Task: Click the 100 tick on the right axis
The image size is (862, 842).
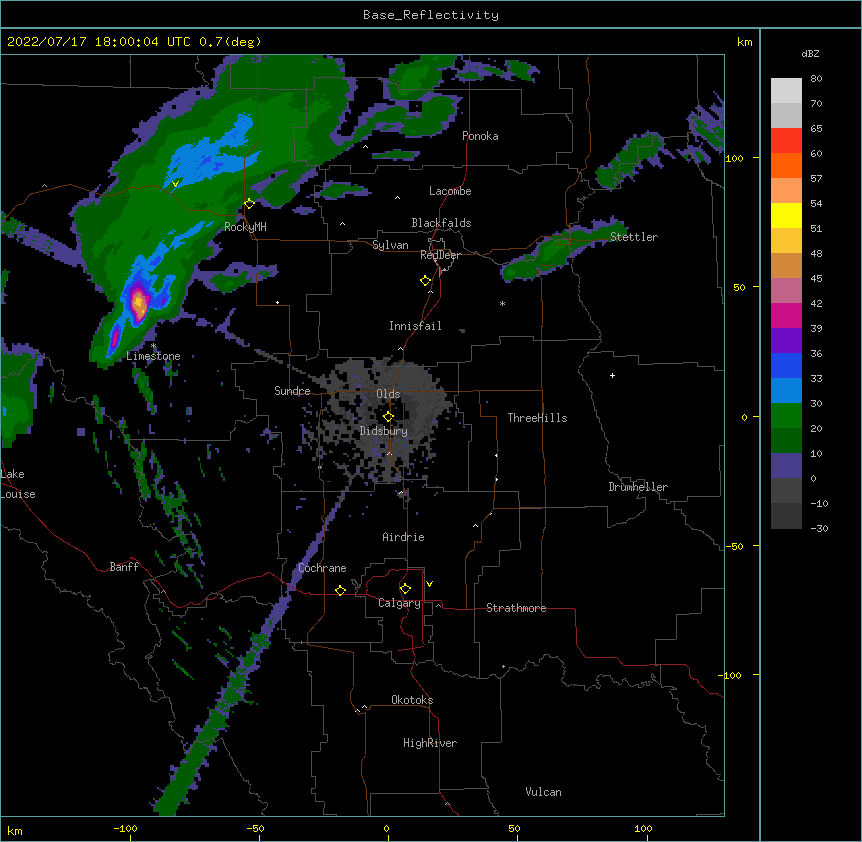Action: pyautogui.click(x=734, y=158)
